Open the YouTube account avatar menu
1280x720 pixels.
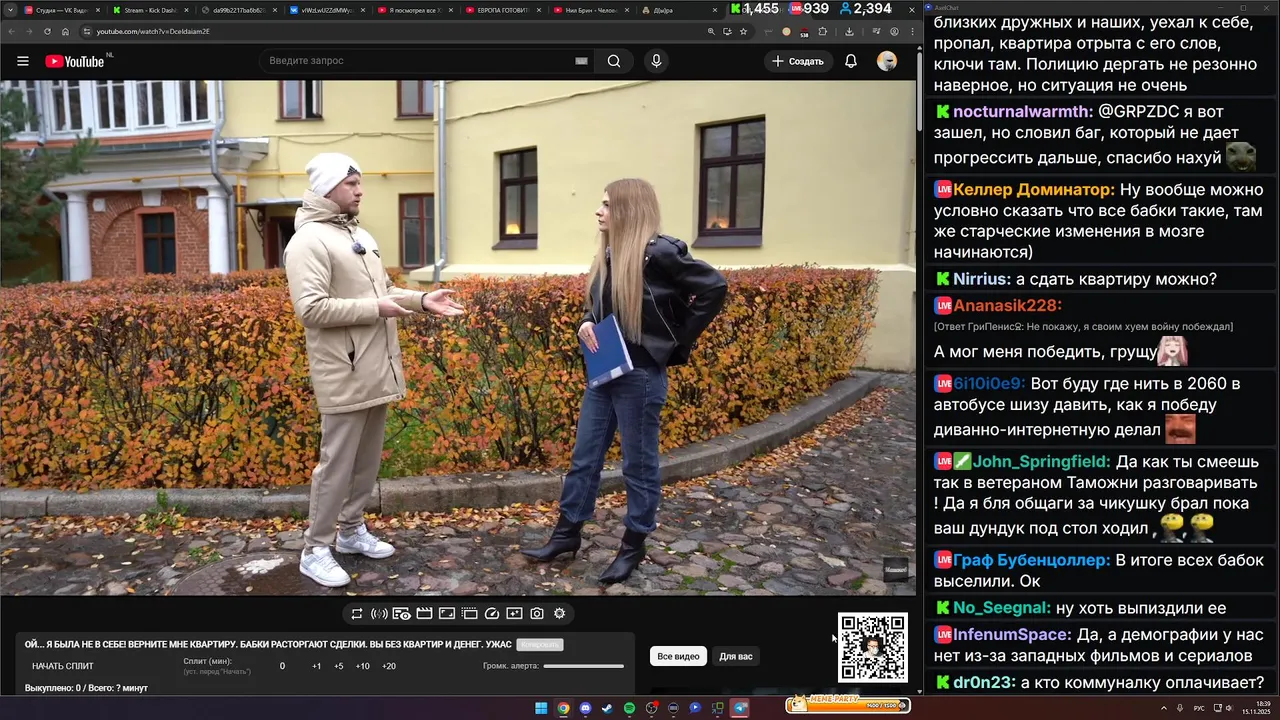887,61
